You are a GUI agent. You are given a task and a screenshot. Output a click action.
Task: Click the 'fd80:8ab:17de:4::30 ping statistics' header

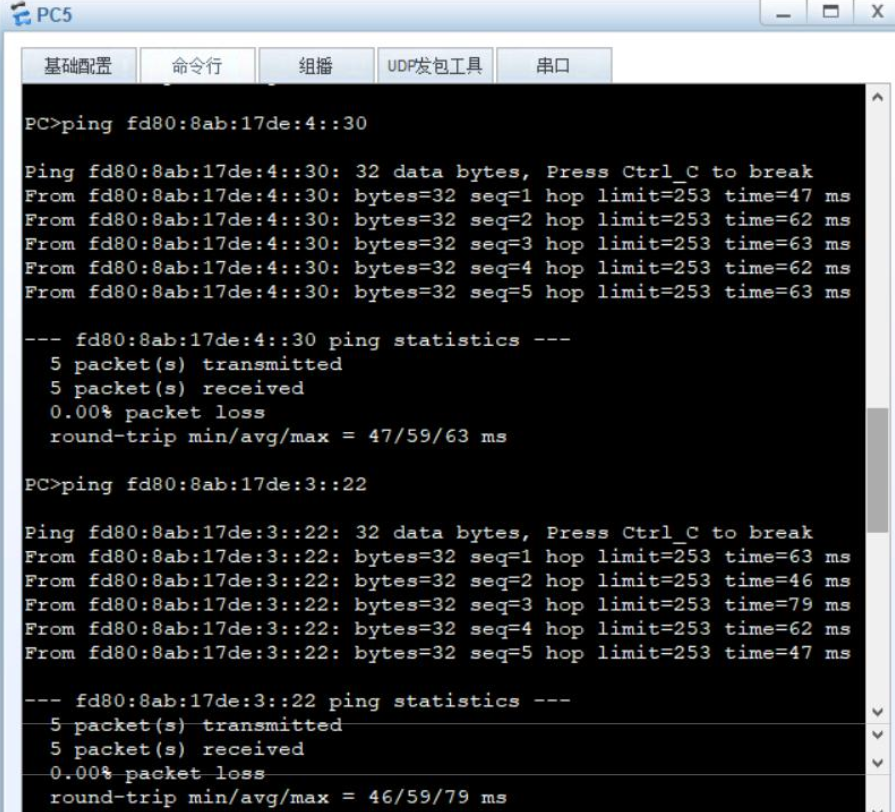tap(297, 340)
